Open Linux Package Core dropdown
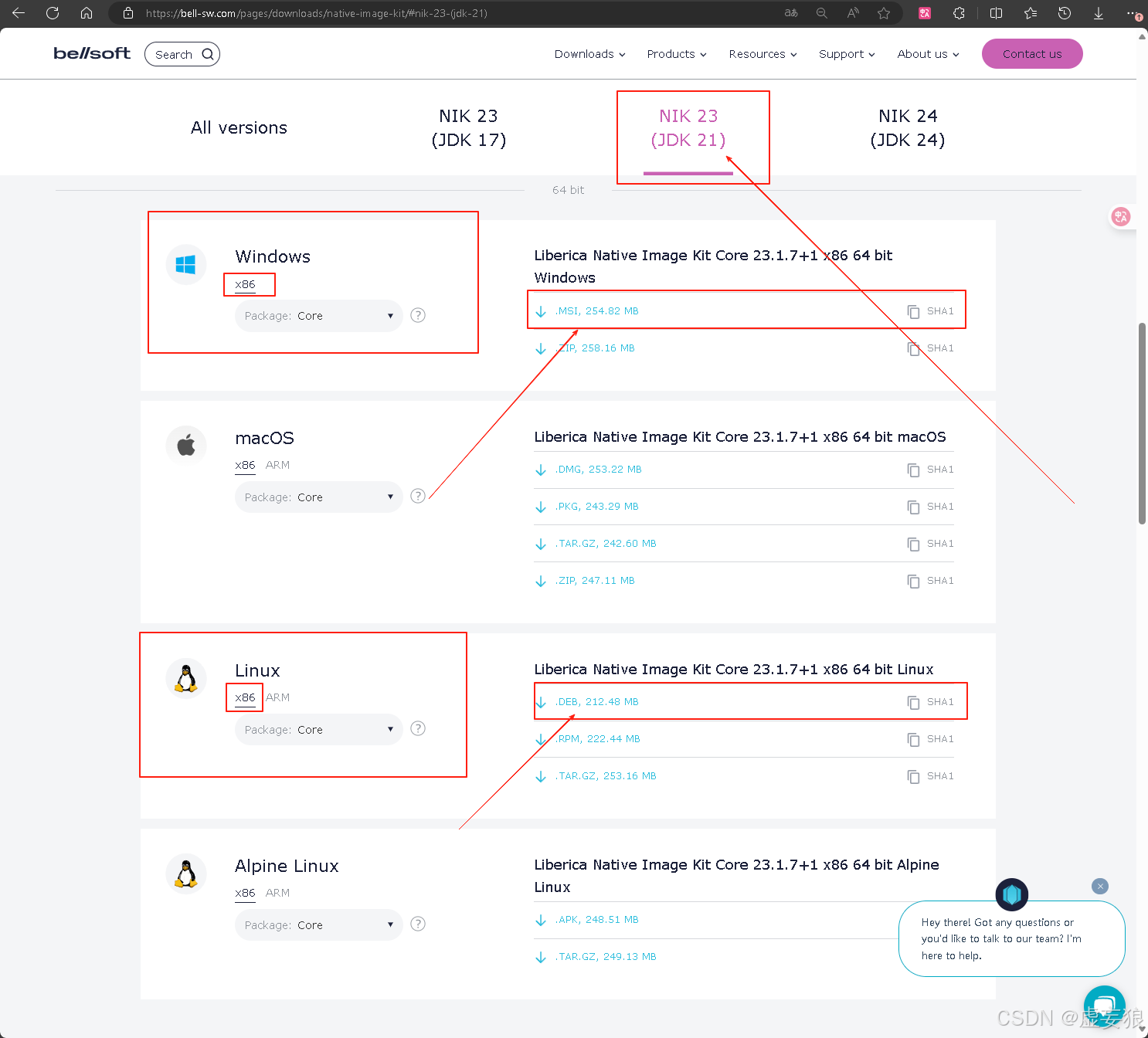The width and height of the screenshot is (1148, 1038). pos(318,729)
